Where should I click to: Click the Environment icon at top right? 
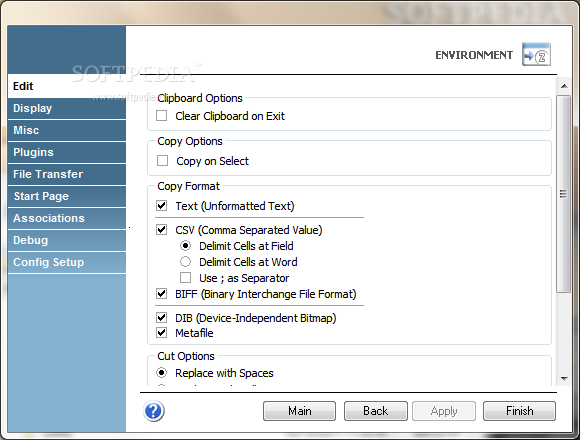click(x=536, y=54)
